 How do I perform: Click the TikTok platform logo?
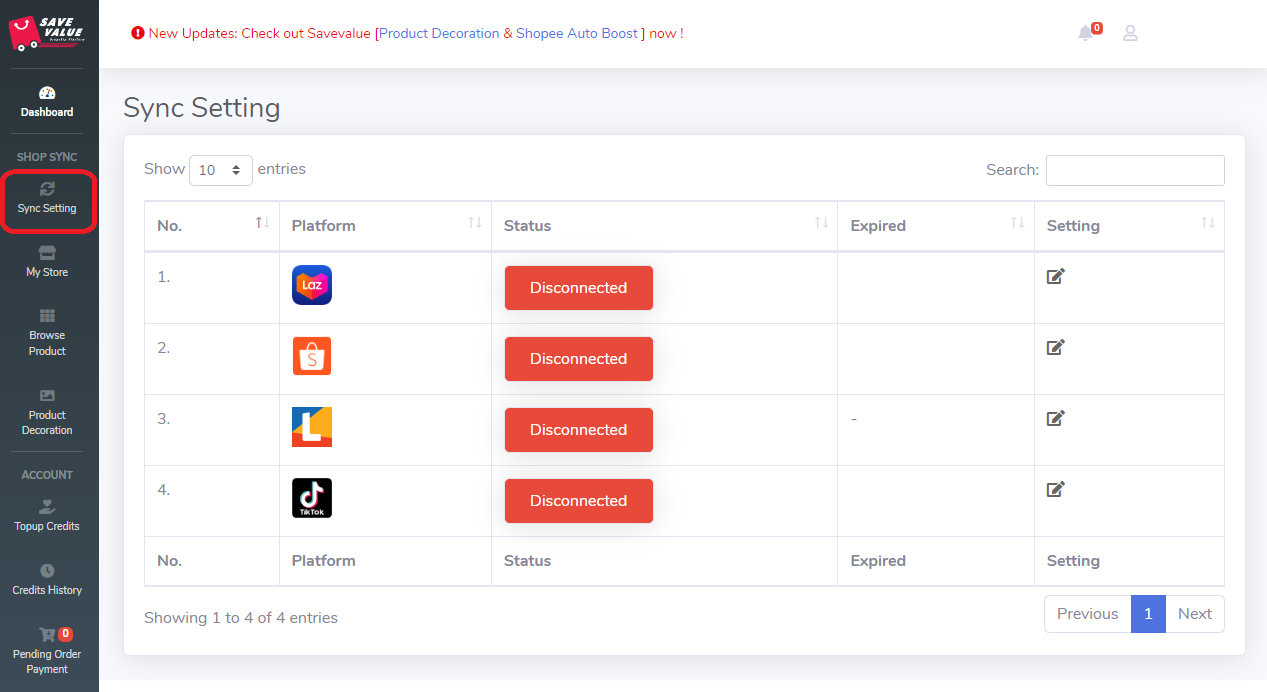click(312, 498)
